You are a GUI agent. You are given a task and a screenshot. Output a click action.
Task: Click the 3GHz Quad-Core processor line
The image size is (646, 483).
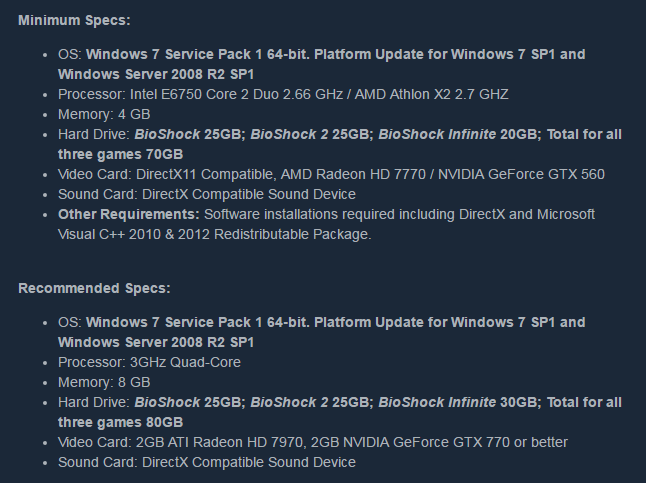coord(149,362)
